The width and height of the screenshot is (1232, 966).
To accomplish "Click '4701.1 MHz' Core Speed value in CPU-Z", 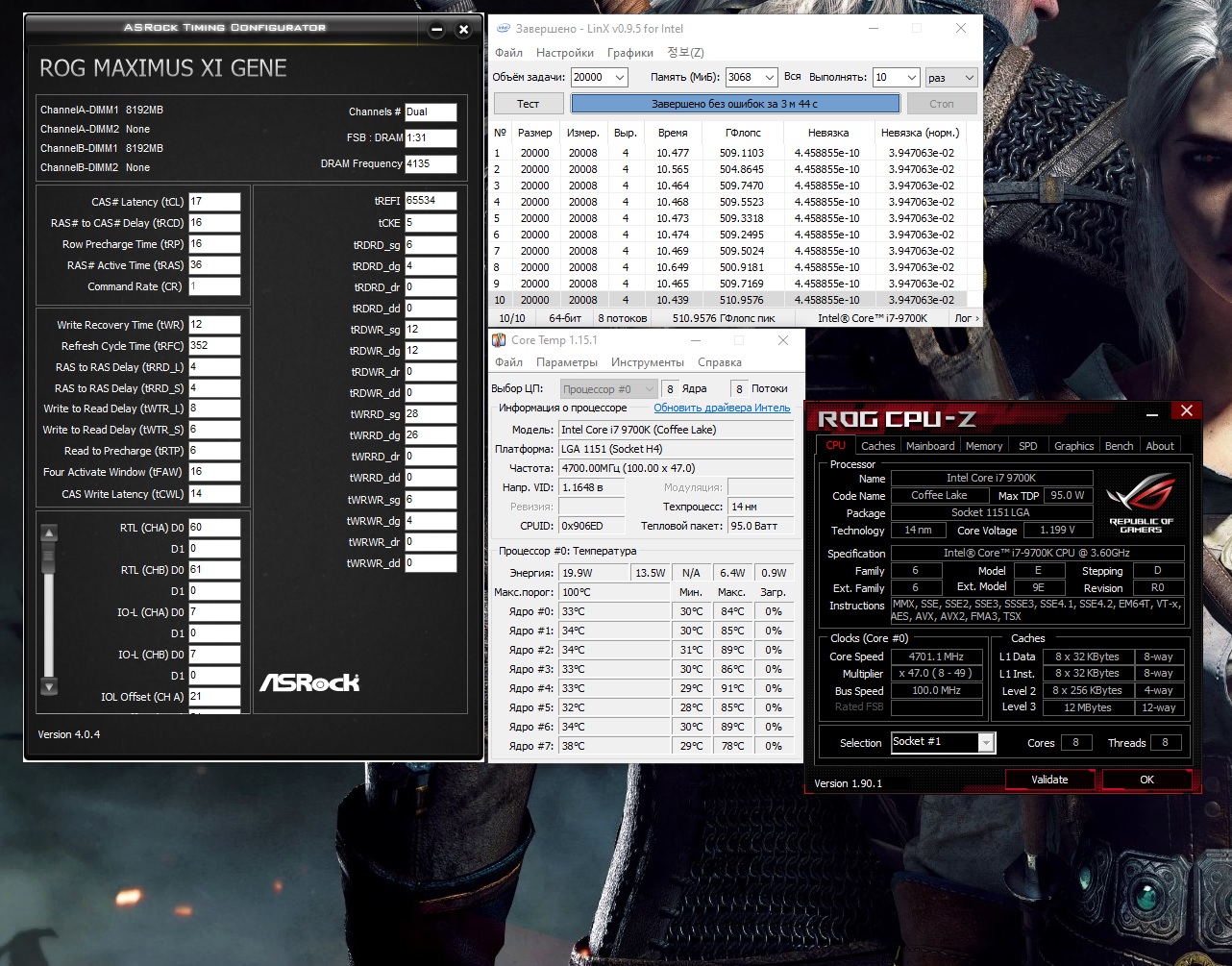I will (x=936, y=656).
